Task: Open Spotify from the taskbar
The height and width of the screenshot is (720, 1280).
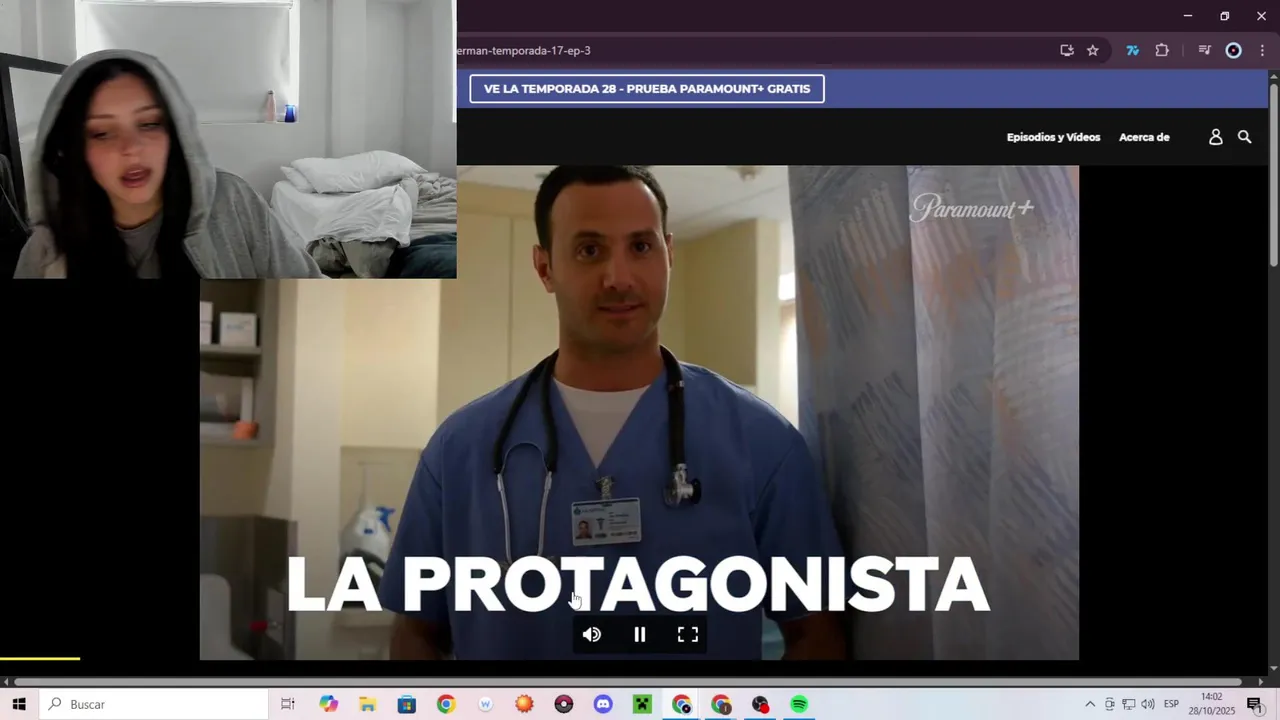Action: click(799, 704)
